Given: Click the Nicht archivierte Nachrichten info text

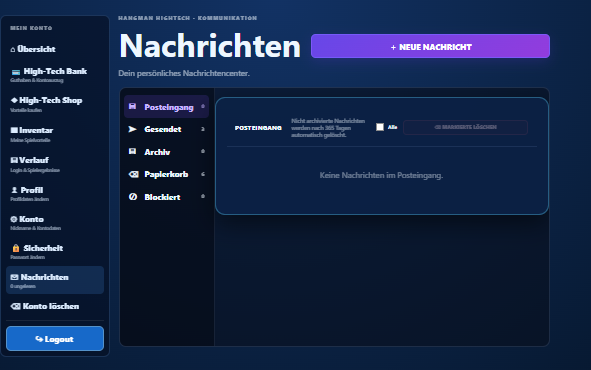Looking at the screenshot, I should coord(328,128).
